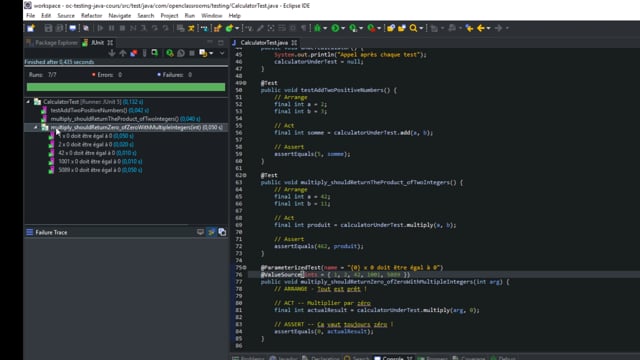Open the Search icon dropdown arrow
Screen dimensions: 640x360
pyautogui.click(x=421, y=28)
